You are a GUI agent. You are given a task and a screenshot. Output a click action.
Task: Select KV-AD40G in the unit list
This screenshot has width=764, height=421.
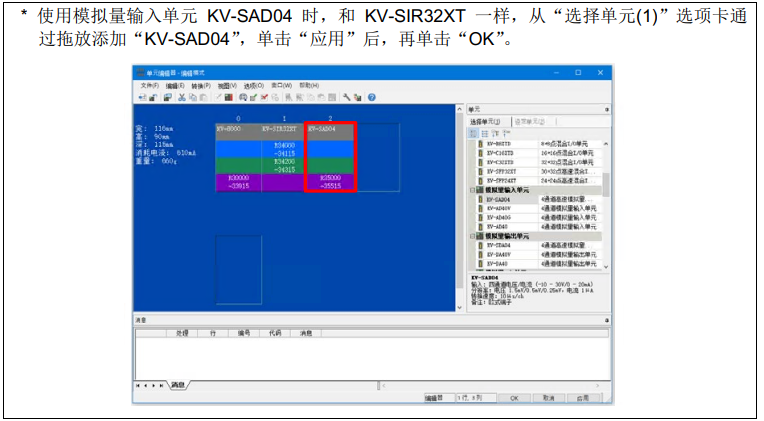click(498, 218)
